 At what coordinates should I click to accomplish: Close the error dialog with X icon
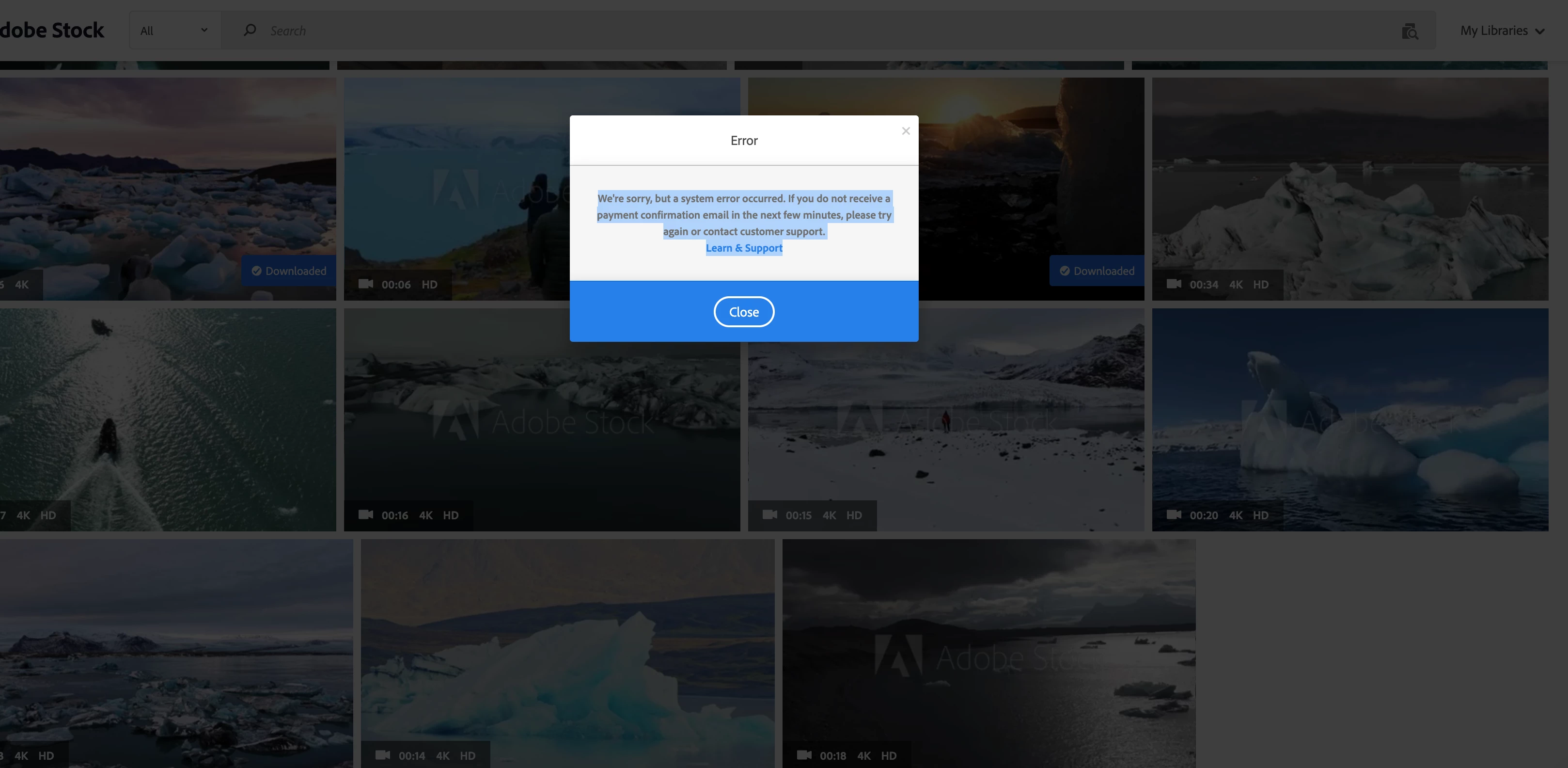[906, 131]
